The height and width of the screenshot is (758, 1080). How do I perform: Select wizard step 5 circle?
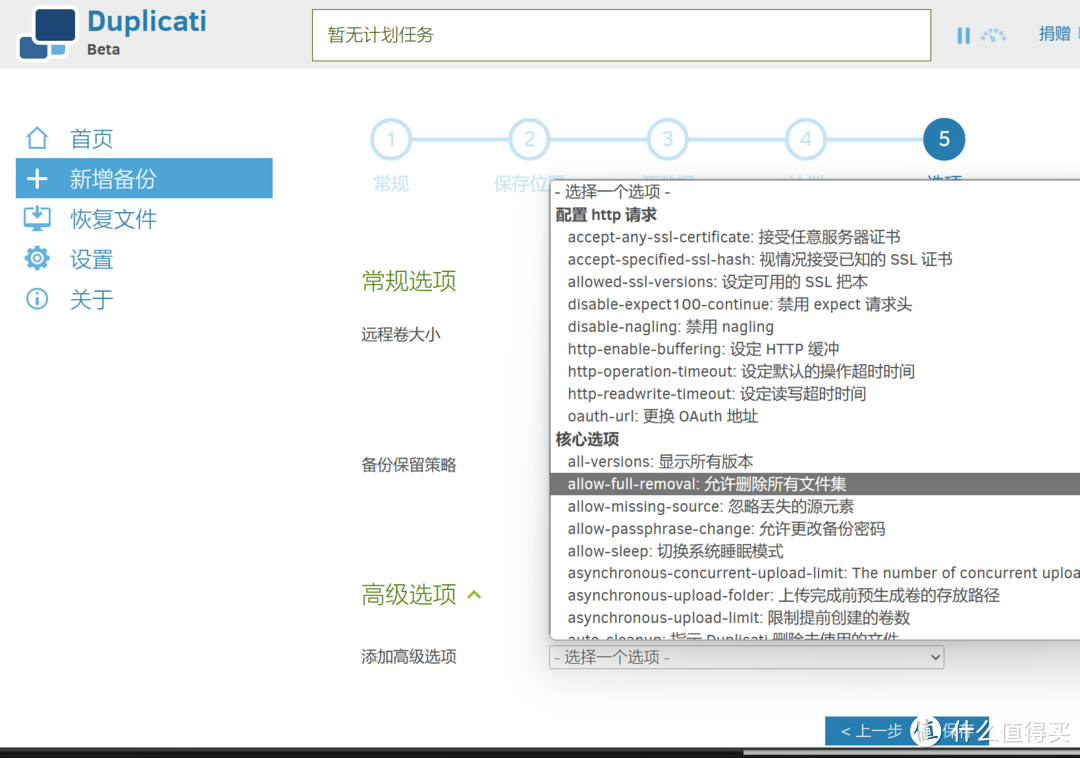pos(944,139)
